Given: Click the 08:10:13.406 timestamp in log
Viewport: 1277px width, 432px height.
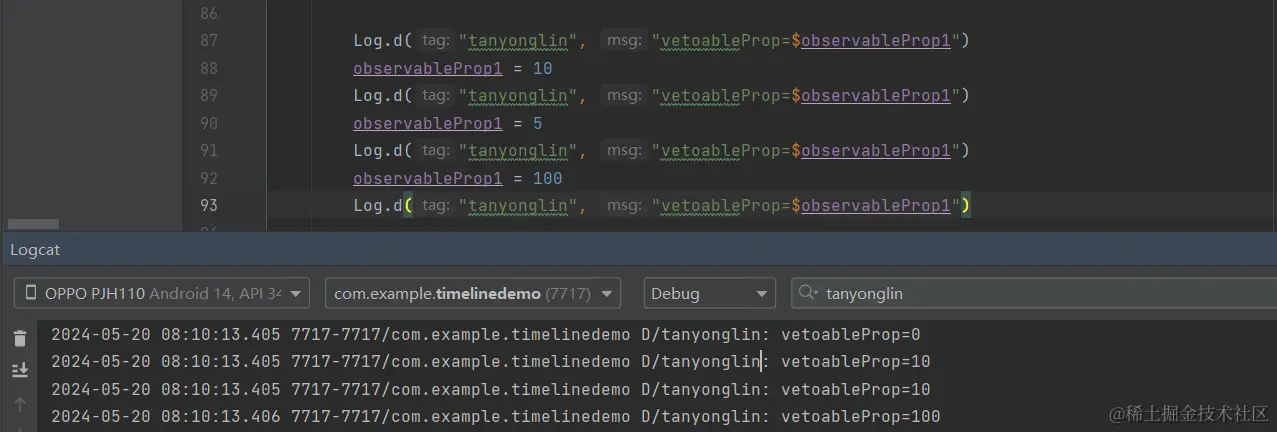Looking at the screenshot, I should tap(221, 416).
